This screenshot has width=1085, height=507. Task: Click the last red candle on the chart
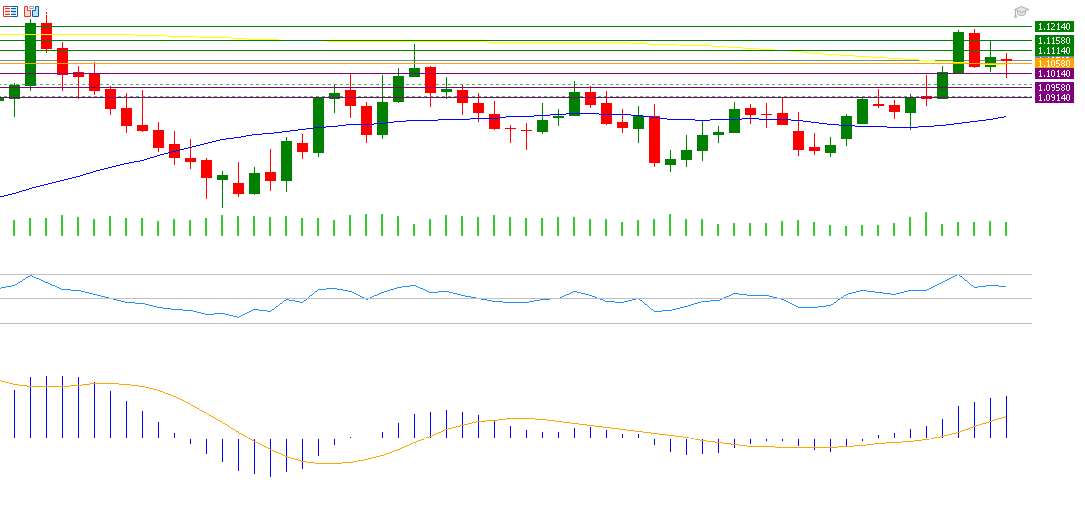(1006, 61)
